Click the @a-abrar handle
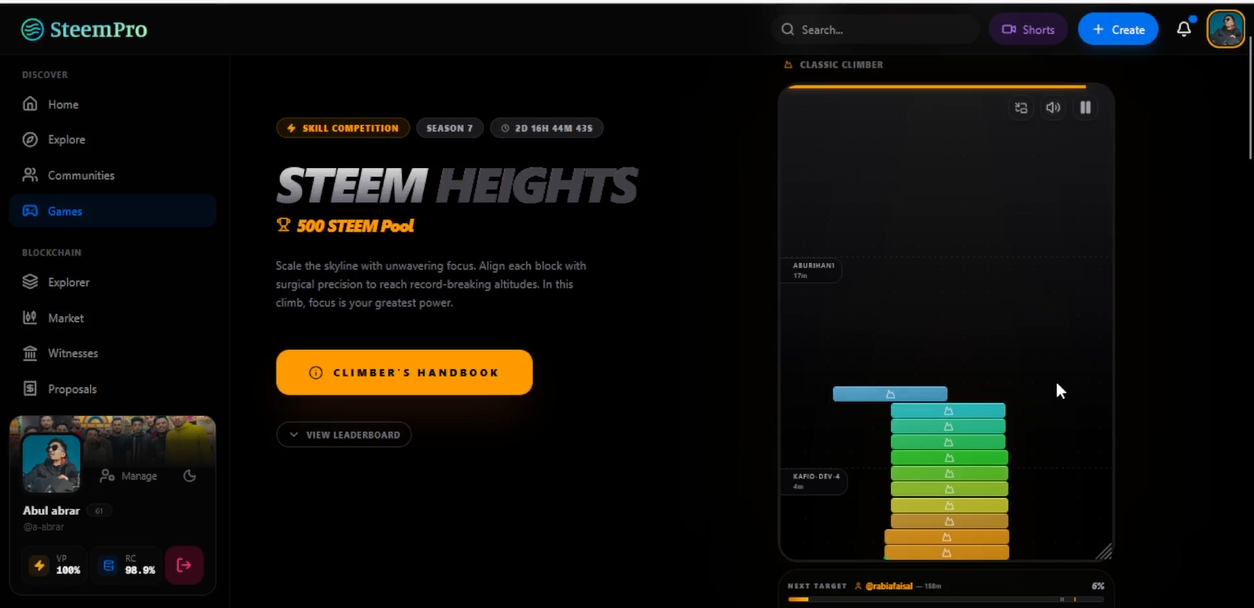The width and height of the screenshot is (1254, 608). point(43,526)
